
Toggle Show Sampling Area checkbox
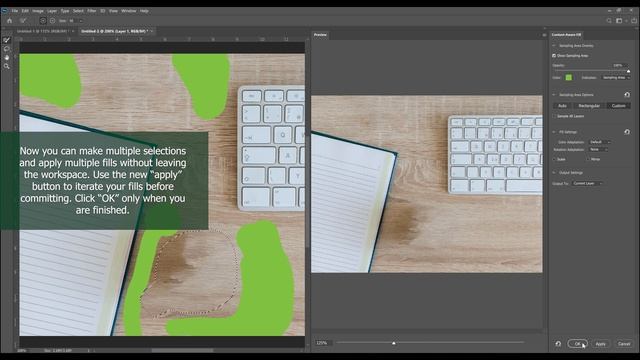point(554,56)
